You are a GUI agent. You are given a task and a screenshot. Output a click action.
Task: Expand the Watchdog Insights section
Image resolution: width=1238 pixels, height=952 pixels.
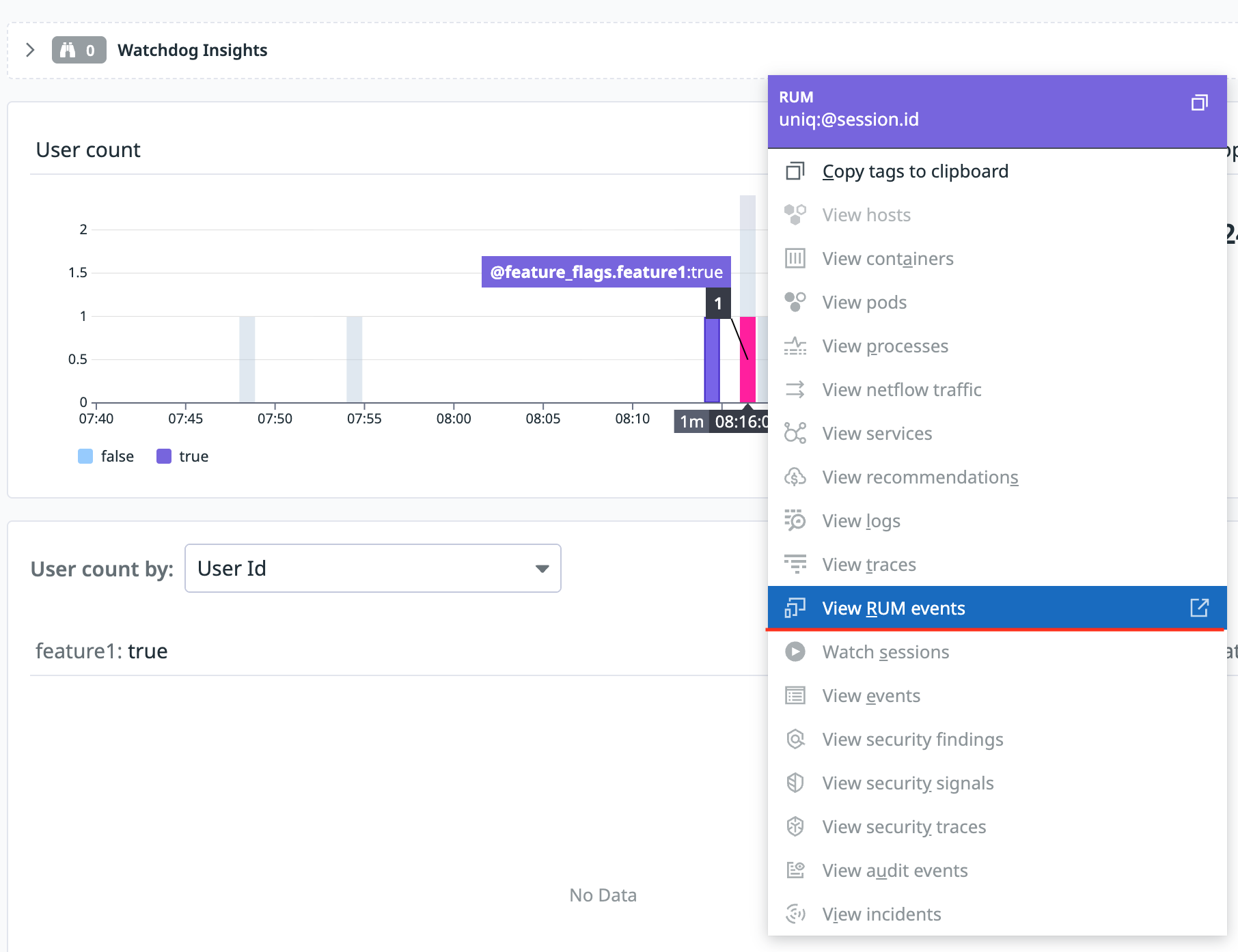[30, 50]
